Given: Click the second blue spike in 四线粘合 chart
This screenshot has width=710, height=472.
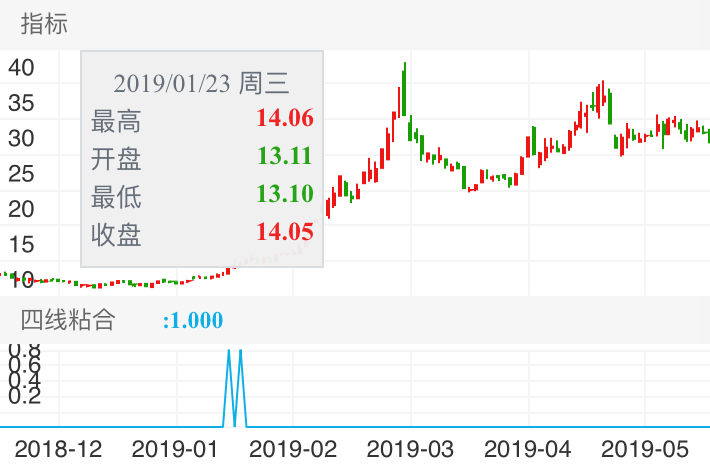Looking at the screenshot, I should [240, 387].
